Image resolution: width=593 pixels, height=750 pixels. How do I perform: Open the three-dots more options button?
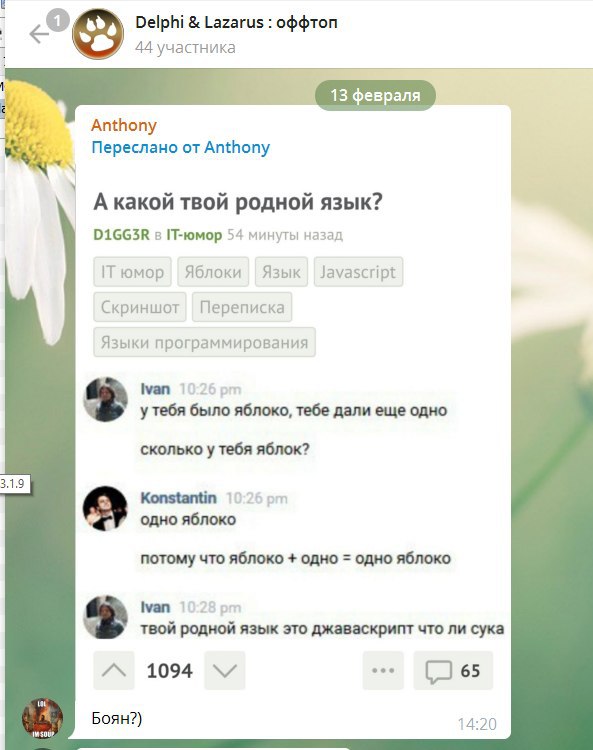click(x=383, y=670)
